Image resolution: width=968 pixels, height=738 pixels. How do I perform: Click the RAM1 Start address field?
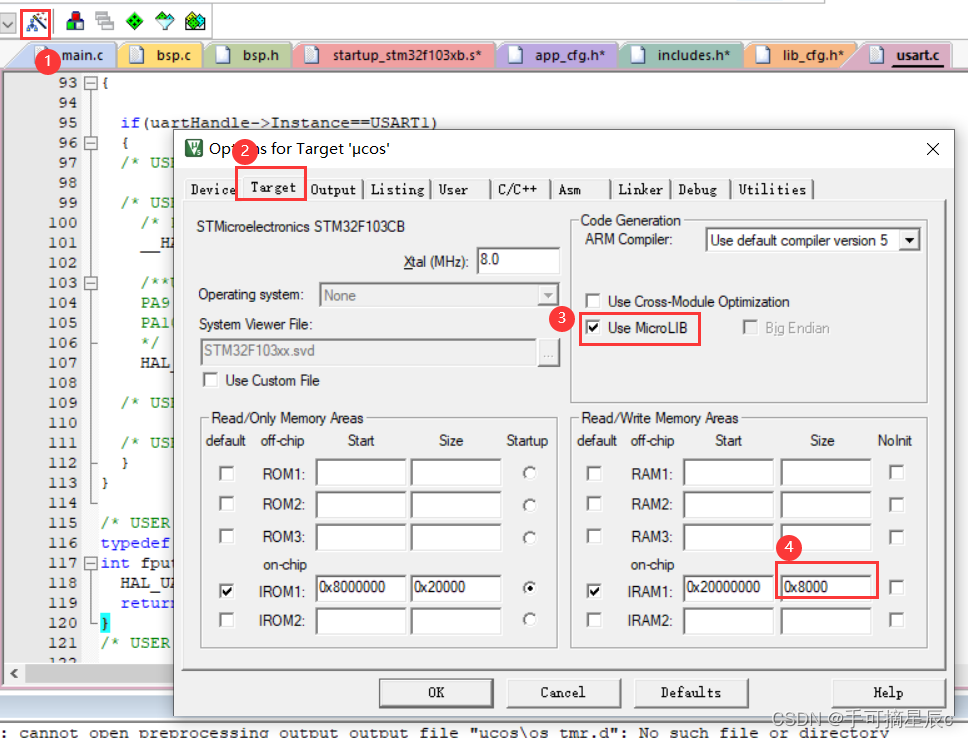point(728,472)
